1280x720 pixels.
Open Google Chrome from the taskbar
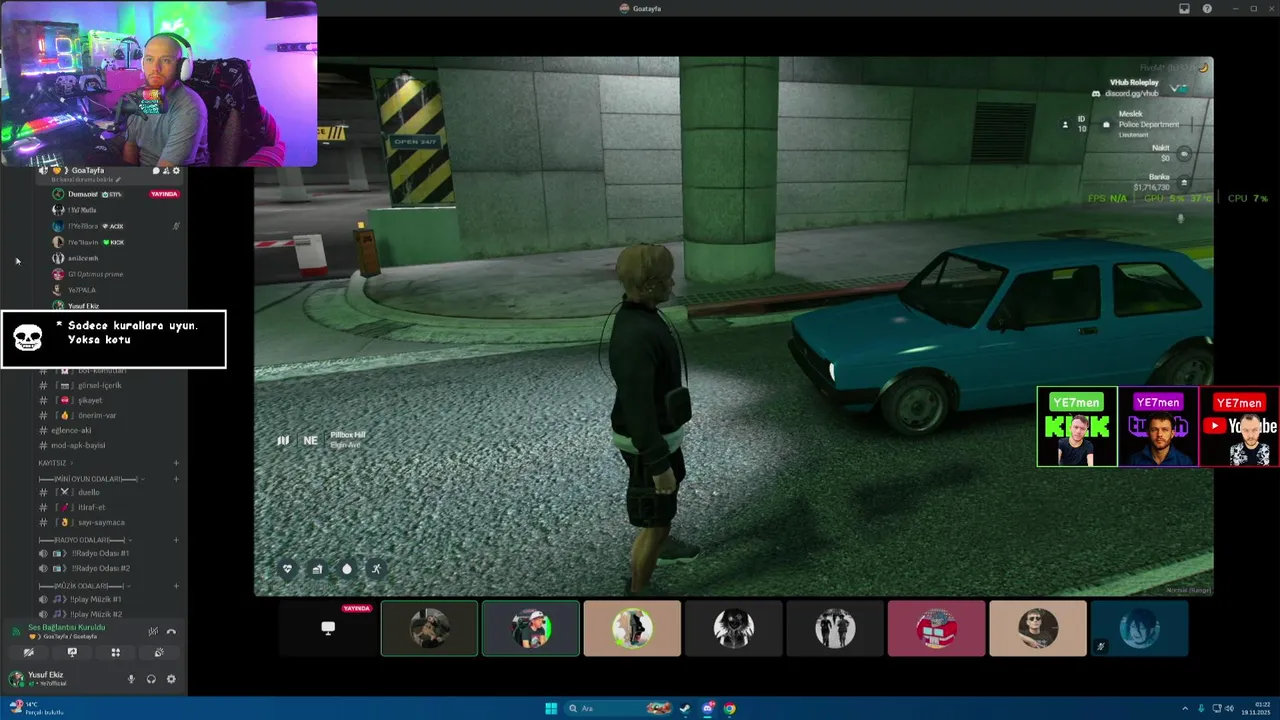730,709
